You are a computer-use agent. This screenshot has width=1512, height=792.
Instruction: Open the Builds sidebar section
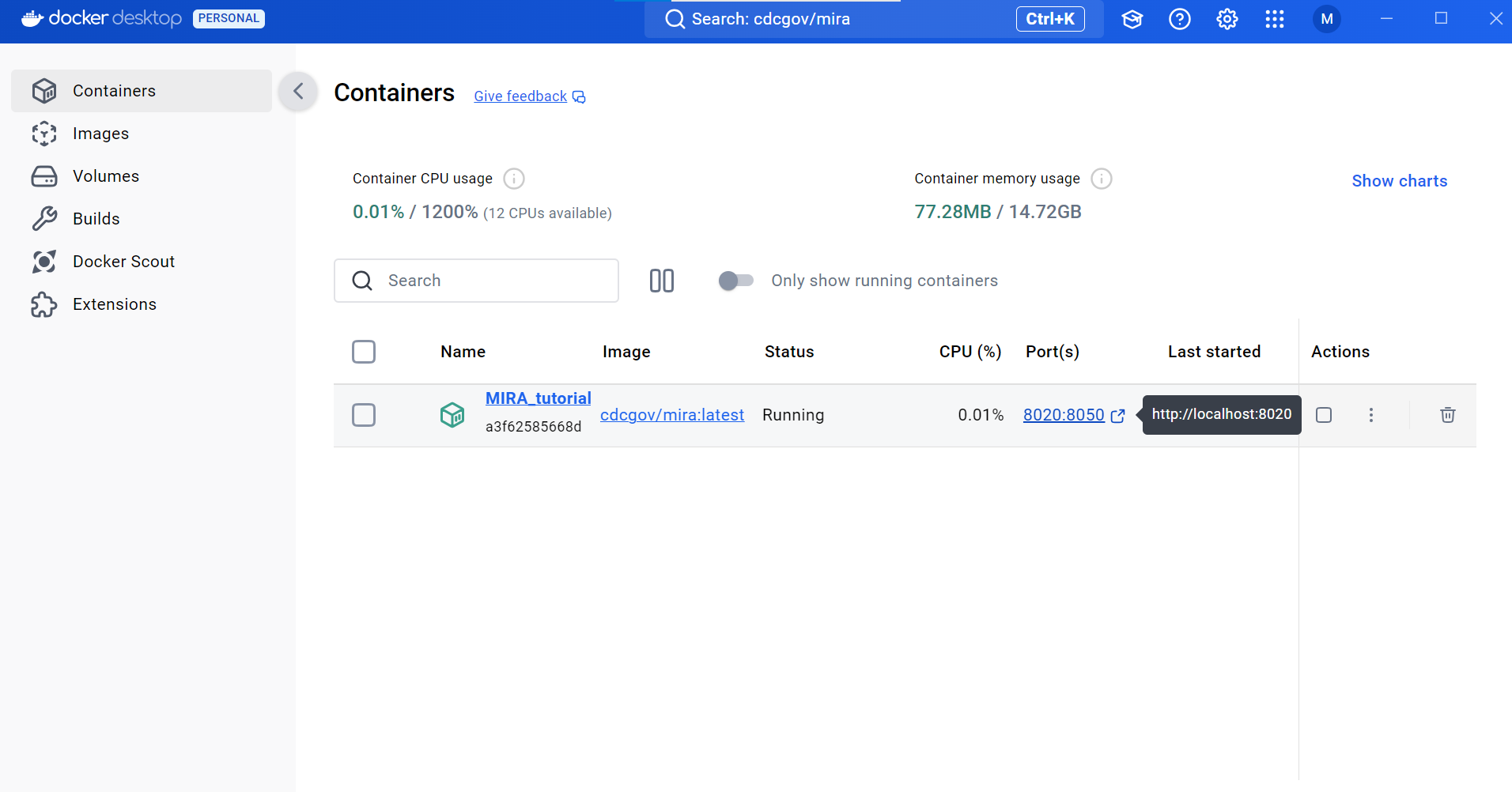[142, 219]
